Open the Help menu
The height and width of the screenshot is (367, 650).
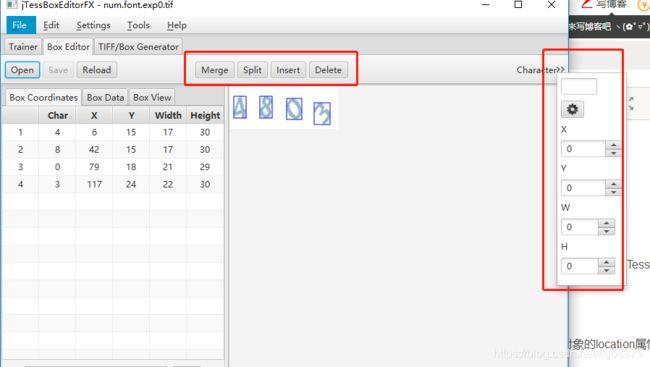tap(177, 25)
